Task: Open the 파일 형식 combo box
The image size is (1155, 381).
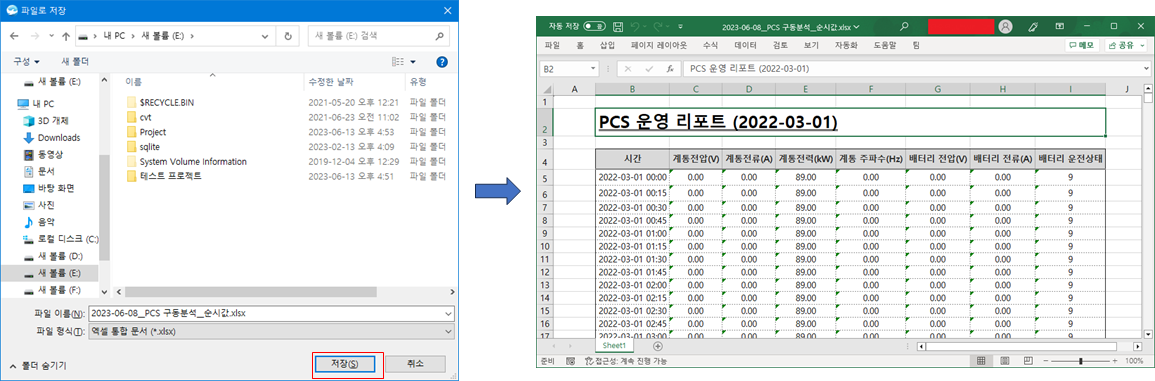Action: point(271,331)
